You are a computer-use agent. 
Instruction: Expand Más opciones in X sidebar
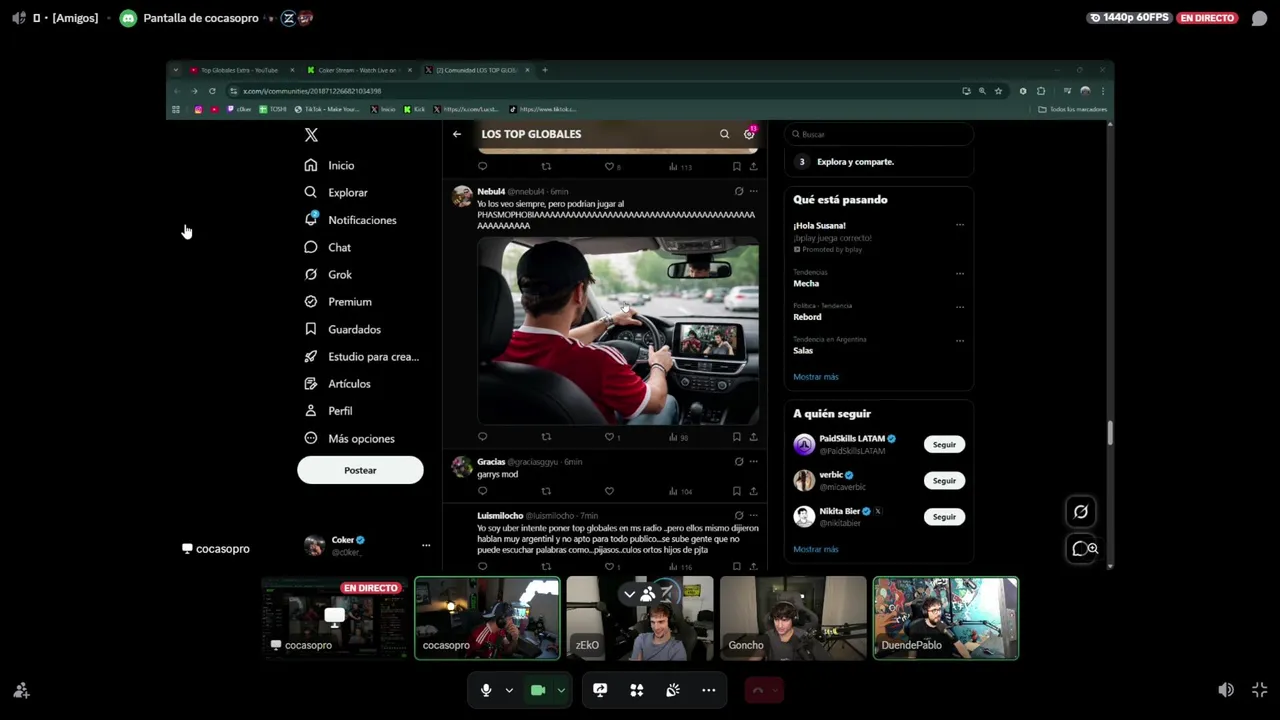(350, 438)
